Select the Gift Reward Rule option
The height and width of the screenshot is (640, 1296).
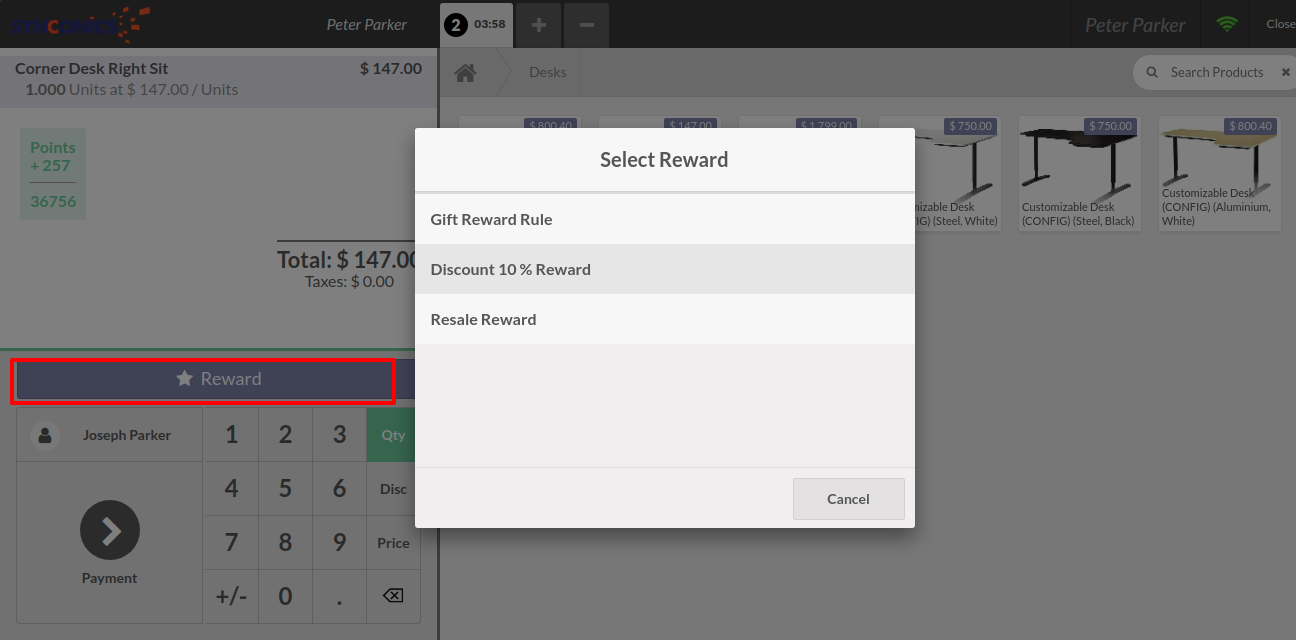point(664,219)
